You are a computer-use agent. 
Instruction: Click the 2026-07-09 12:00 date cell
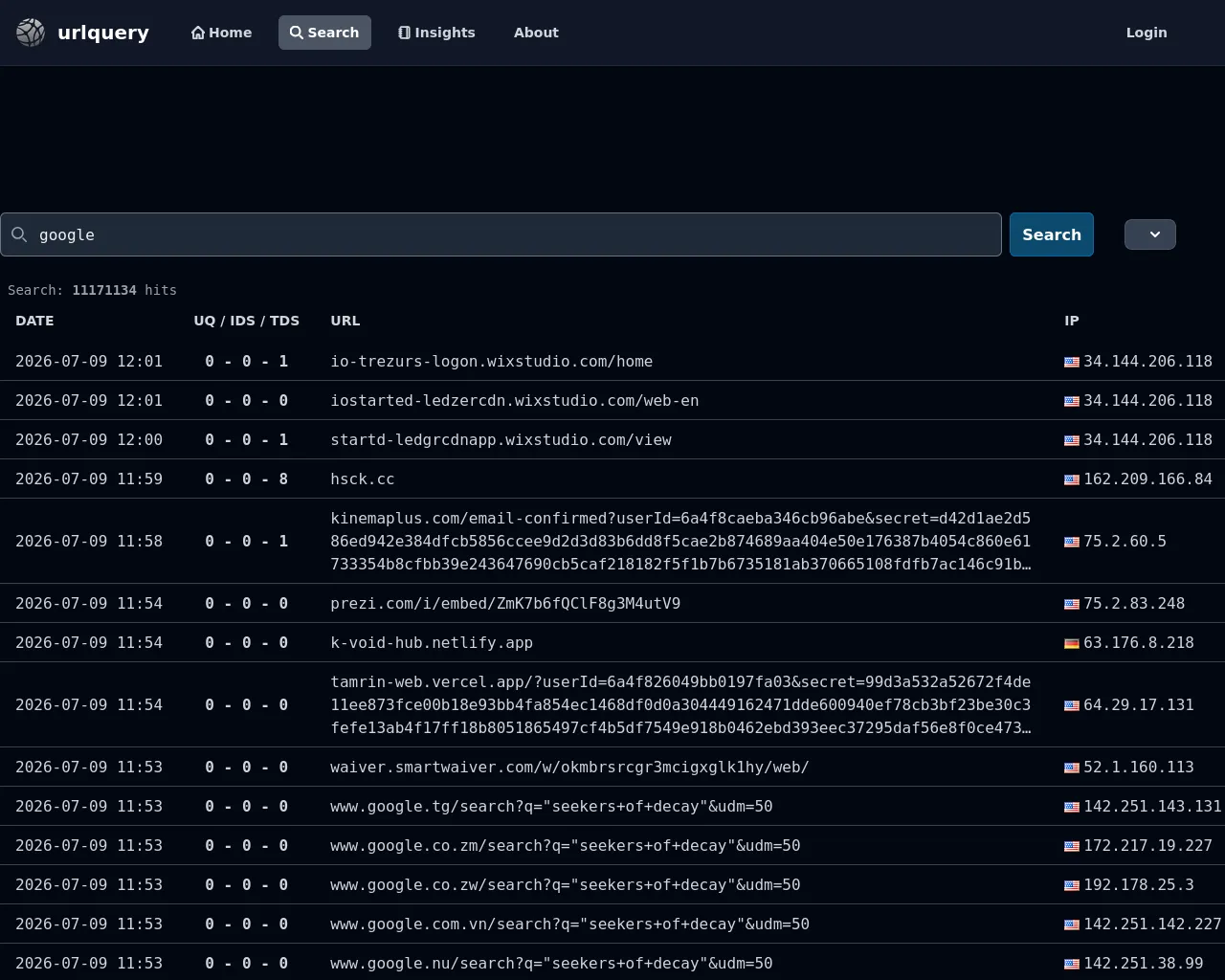pos(89,440)
